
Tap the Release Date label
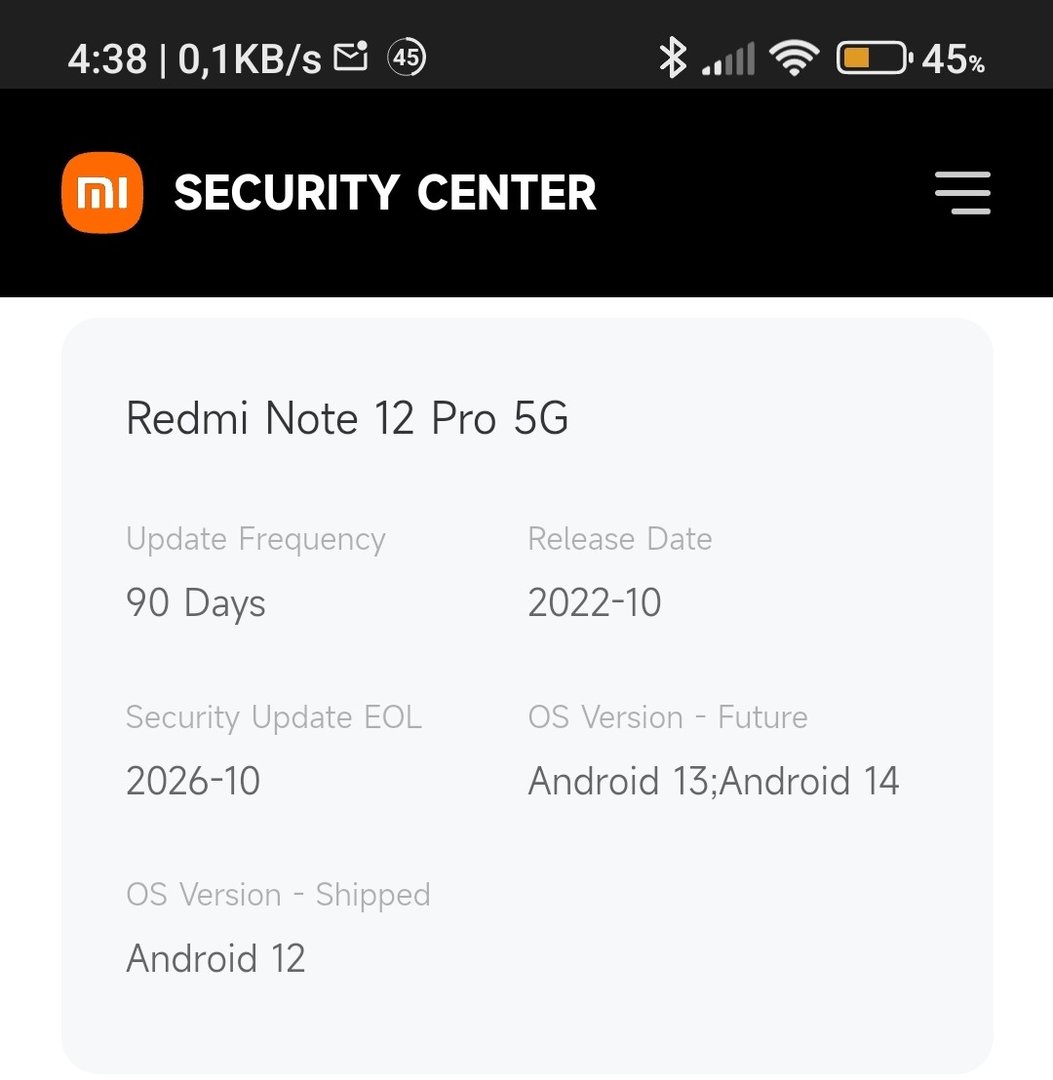click(x=620, y=539)
